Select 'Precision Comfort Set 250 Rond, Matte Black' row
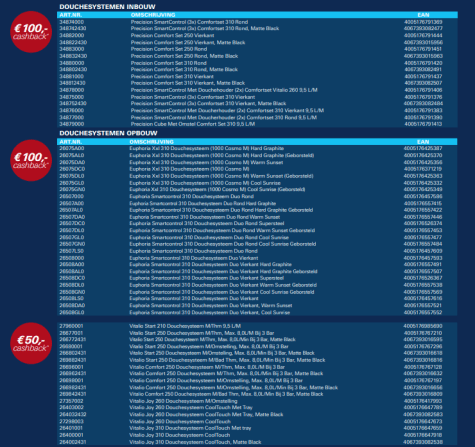This screenshot has height=447, width=475. point(257,56)
